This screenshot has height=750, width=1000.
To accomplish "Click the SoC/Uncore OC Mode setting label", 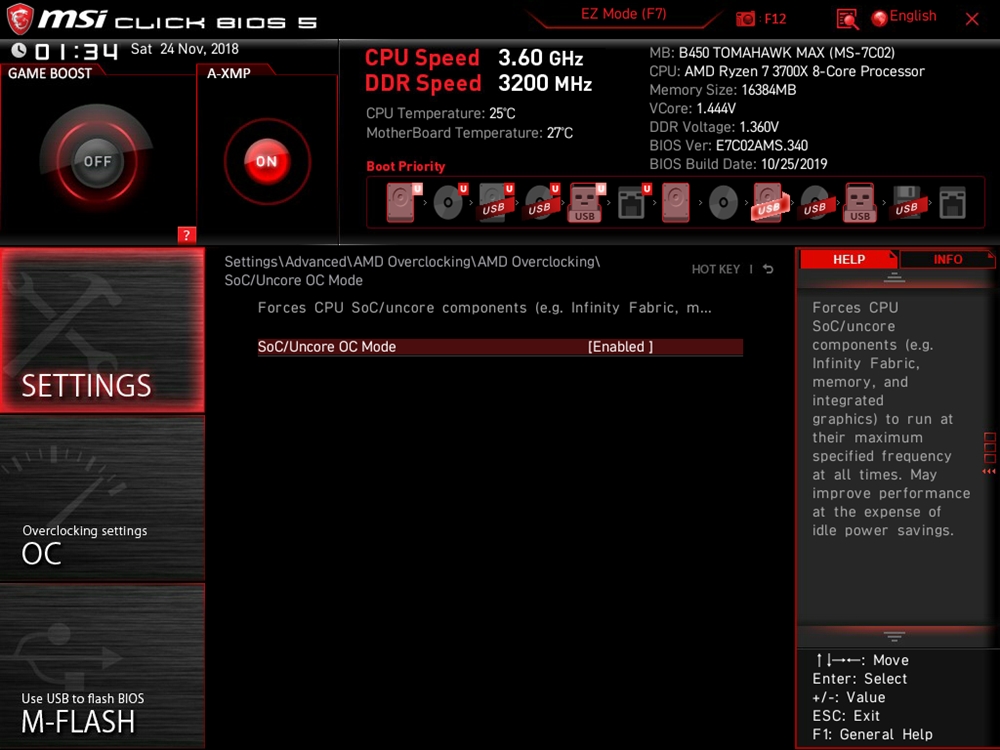I will [327, 347].
